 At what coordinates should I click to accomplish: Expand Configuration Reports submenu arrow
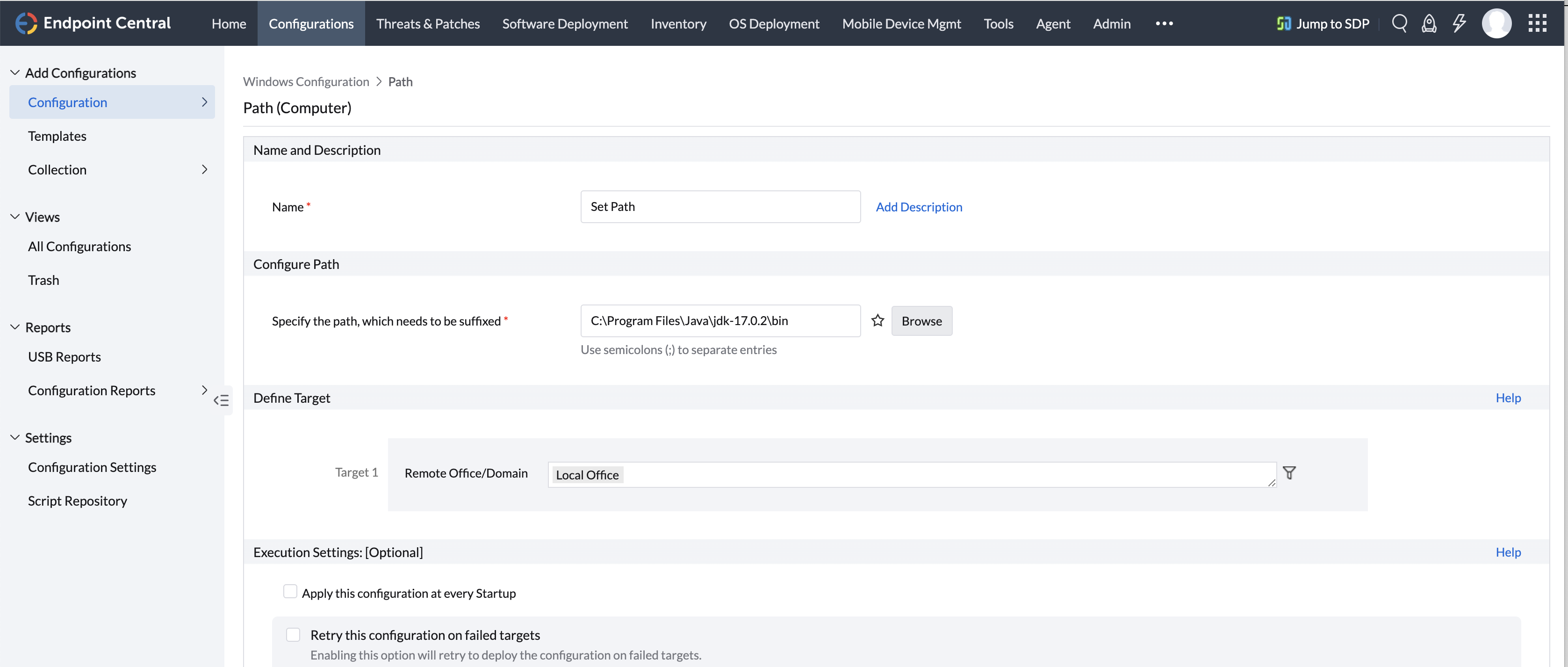(x=204, y=390)
